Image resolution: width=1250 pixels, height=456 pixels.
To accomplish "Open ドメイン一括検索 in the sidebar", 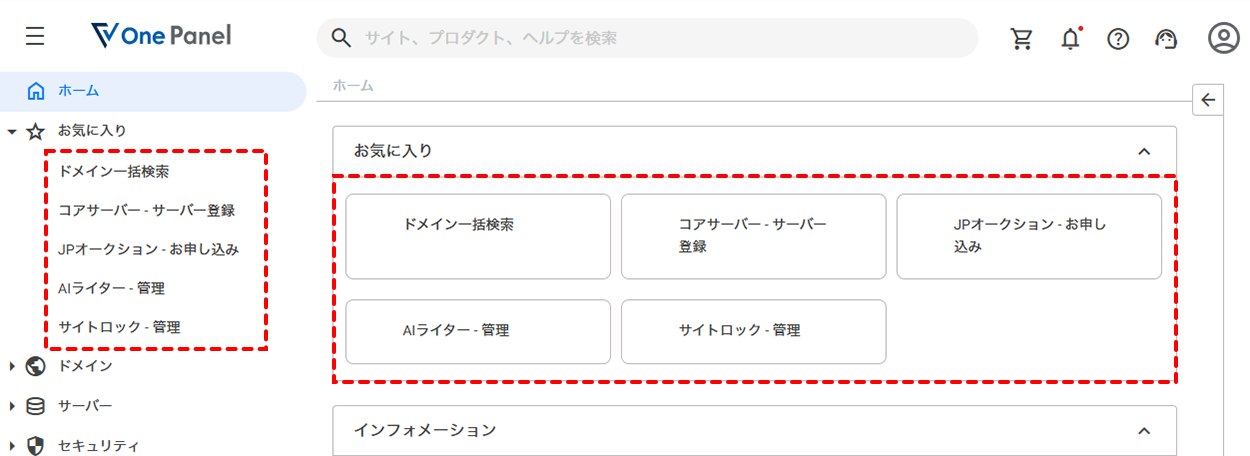I will point(114,171).
